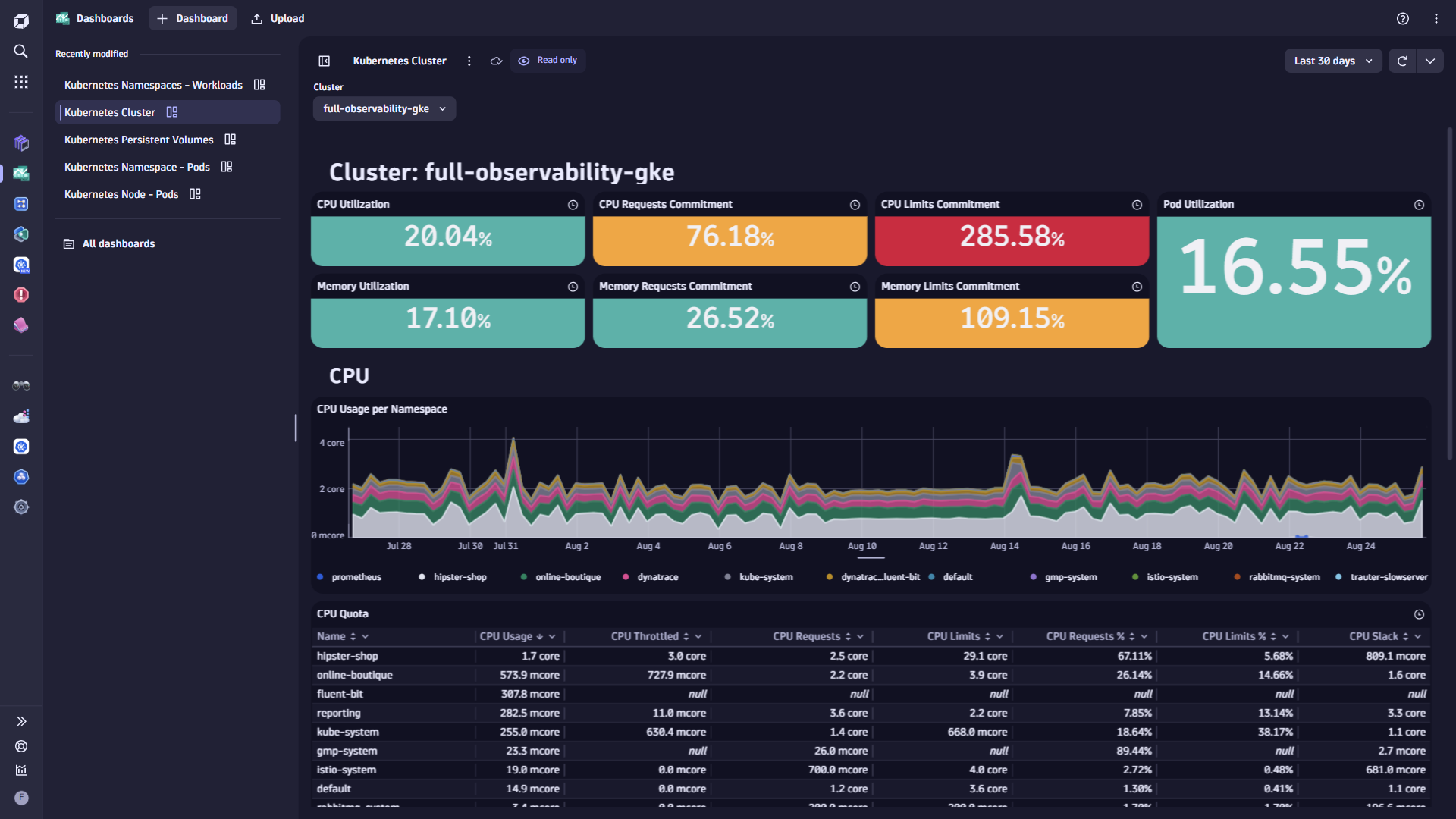Open Kubernetes Persistent Volumes dashboard
The image size is (1456, 819).
pos(168,140)
